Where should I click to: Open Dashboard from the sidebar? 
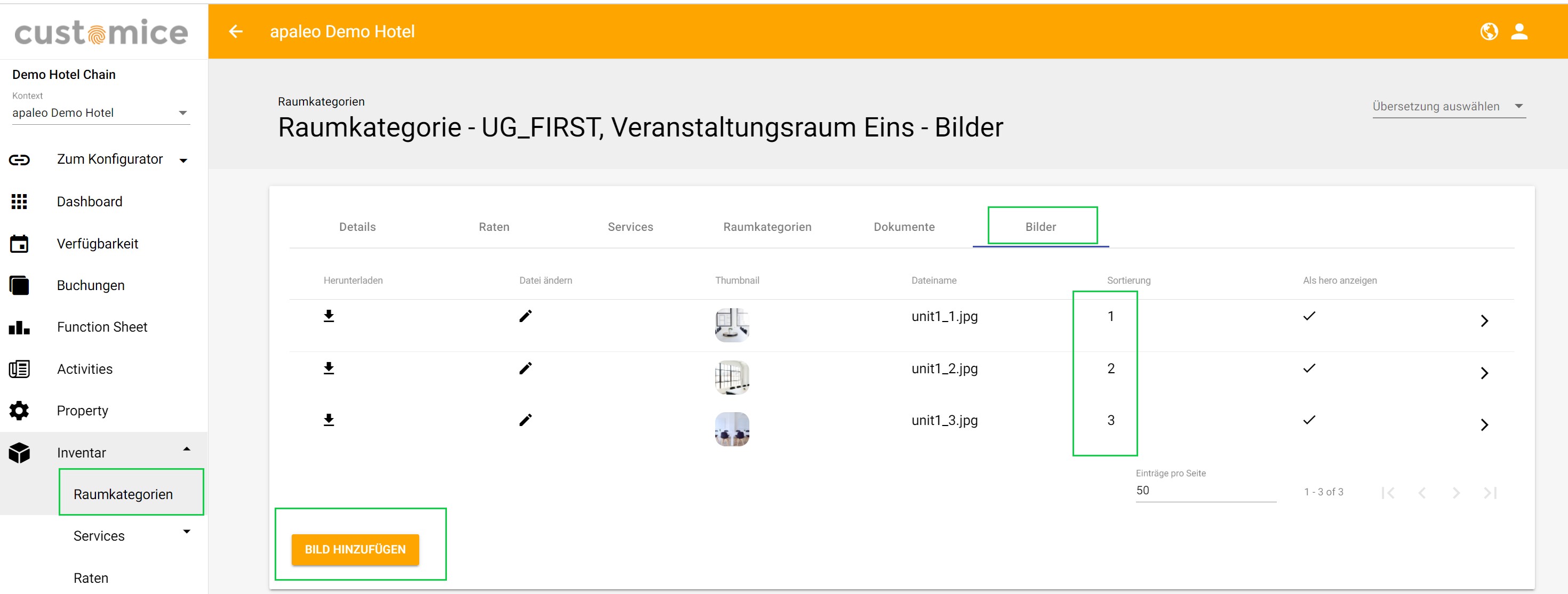coord(90,202)
